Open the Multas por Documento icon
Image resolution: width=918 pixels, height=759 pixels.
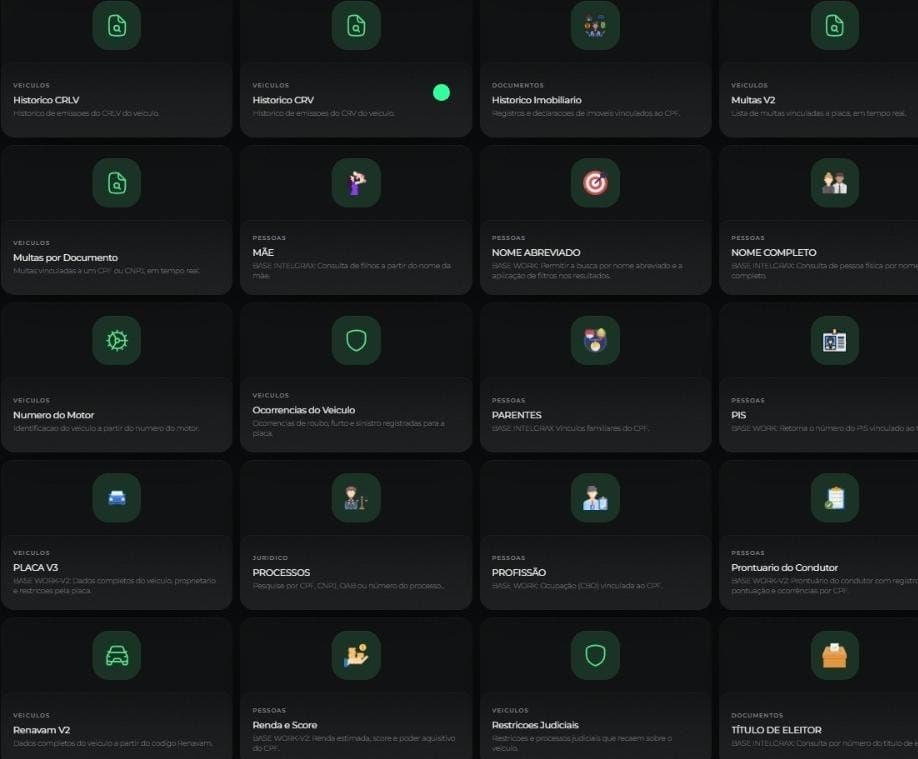(x=117, y=183)
